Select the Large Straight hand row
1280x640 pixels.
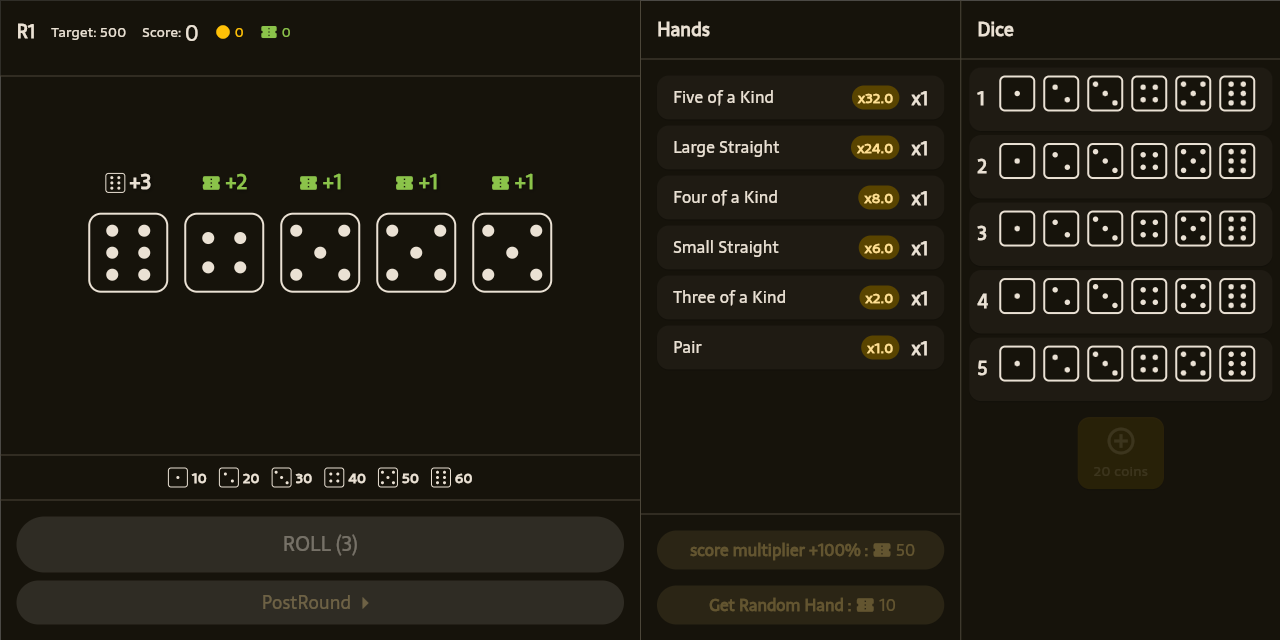[800, 148]
